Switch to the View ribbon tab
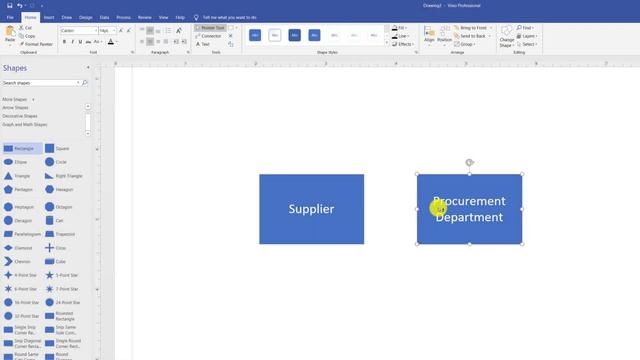 [x=163, y=18]
